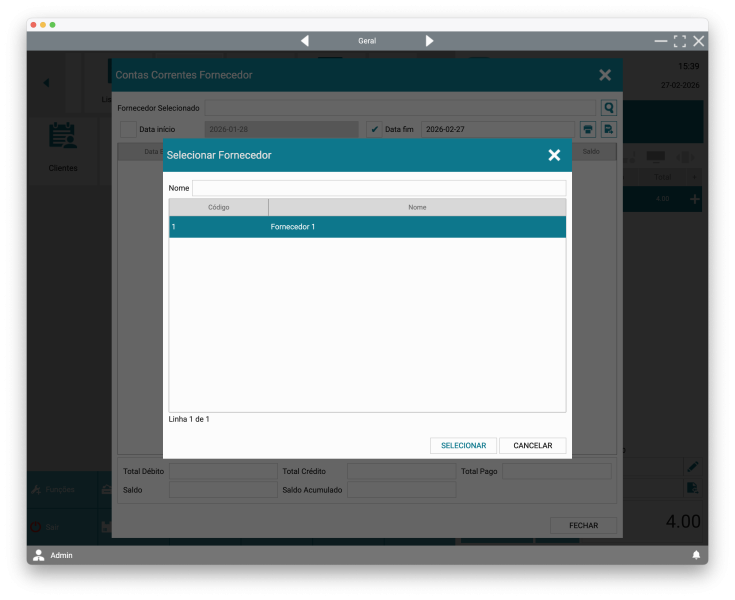Focus the Nome search field
The image size is (735, 600).
[378, 188]
